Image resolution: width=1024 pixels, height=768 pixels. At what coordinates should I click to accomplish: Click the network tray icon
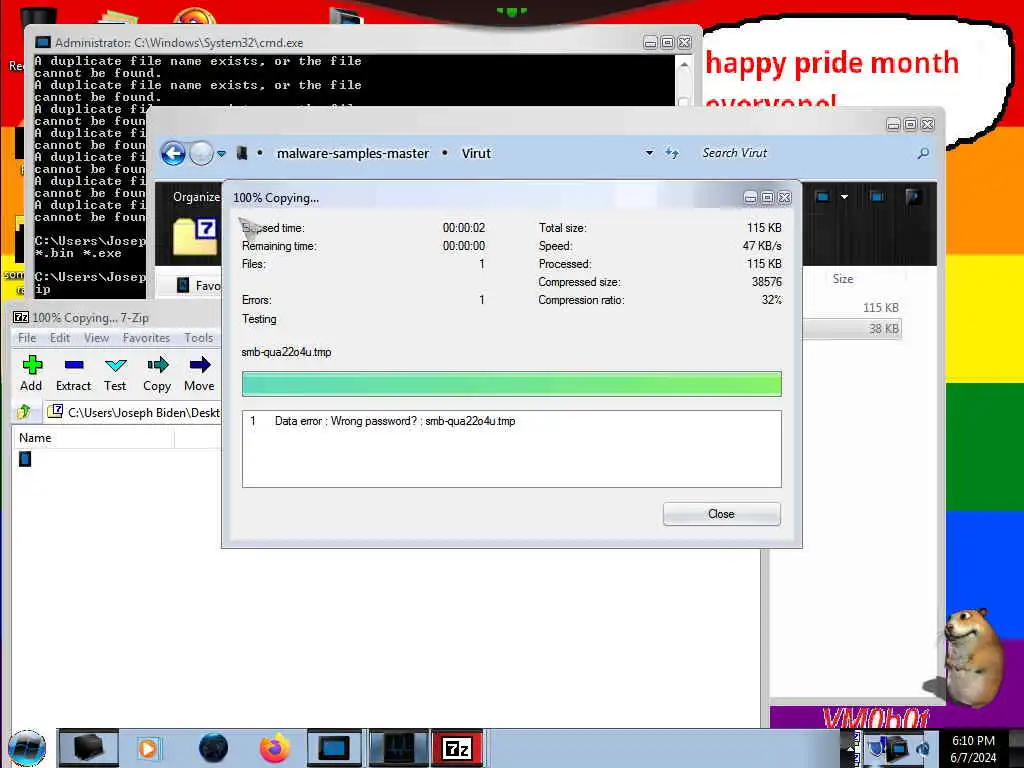tap(898, 748)
